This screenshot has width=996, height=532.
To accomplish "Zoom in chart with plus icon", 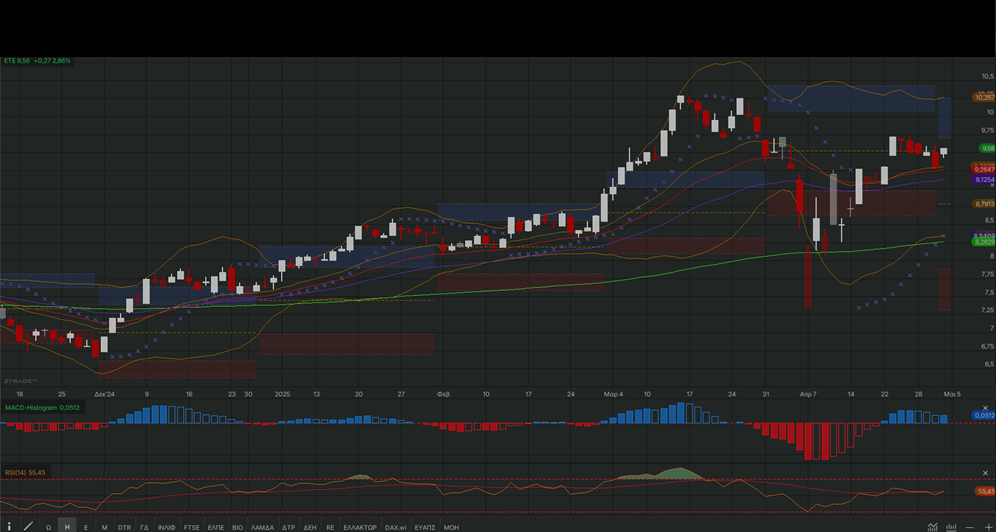I will (987, 527).
